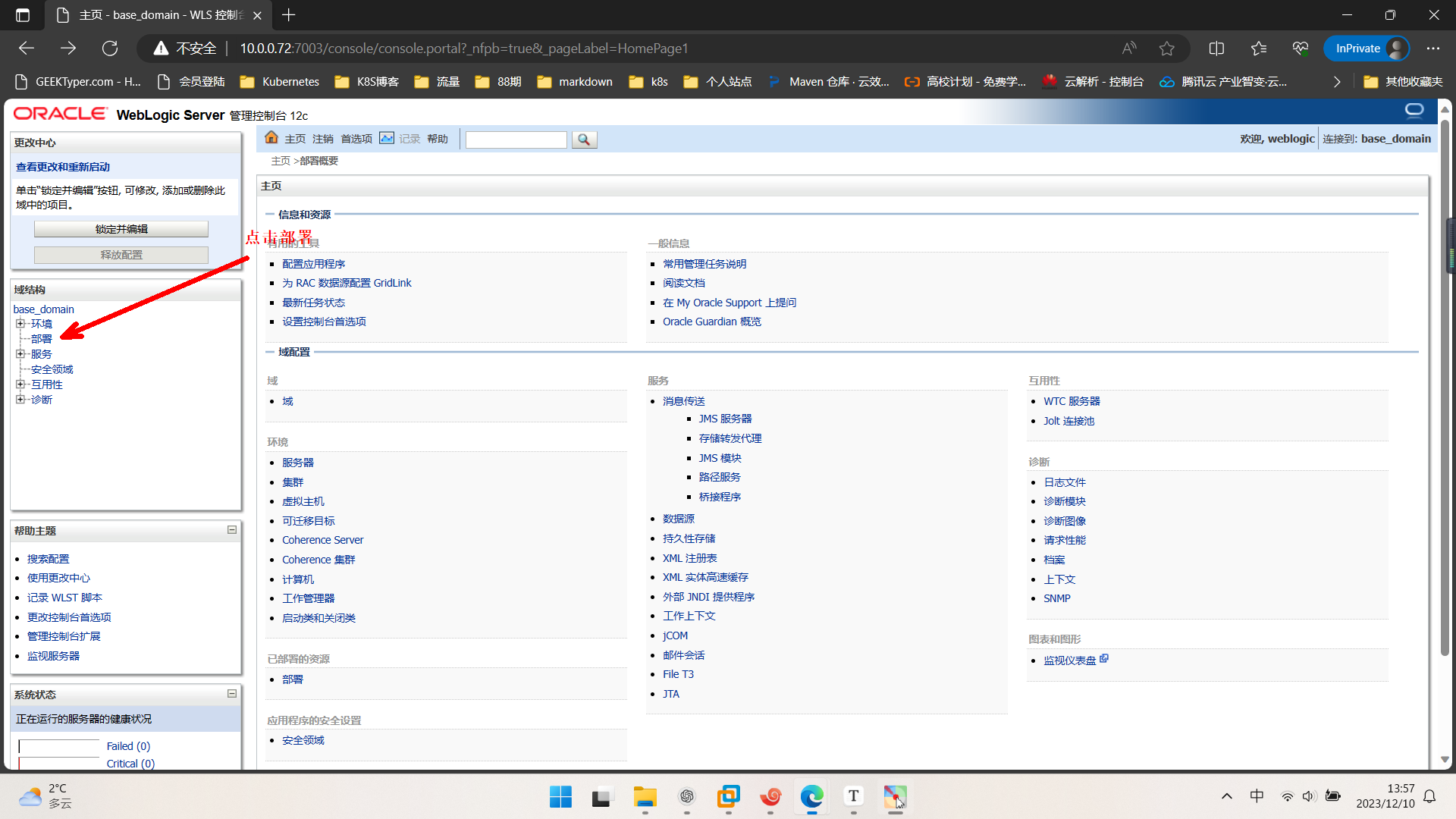
Task: Click 搜索配置 help topic link
Action: tap(49, 559)
